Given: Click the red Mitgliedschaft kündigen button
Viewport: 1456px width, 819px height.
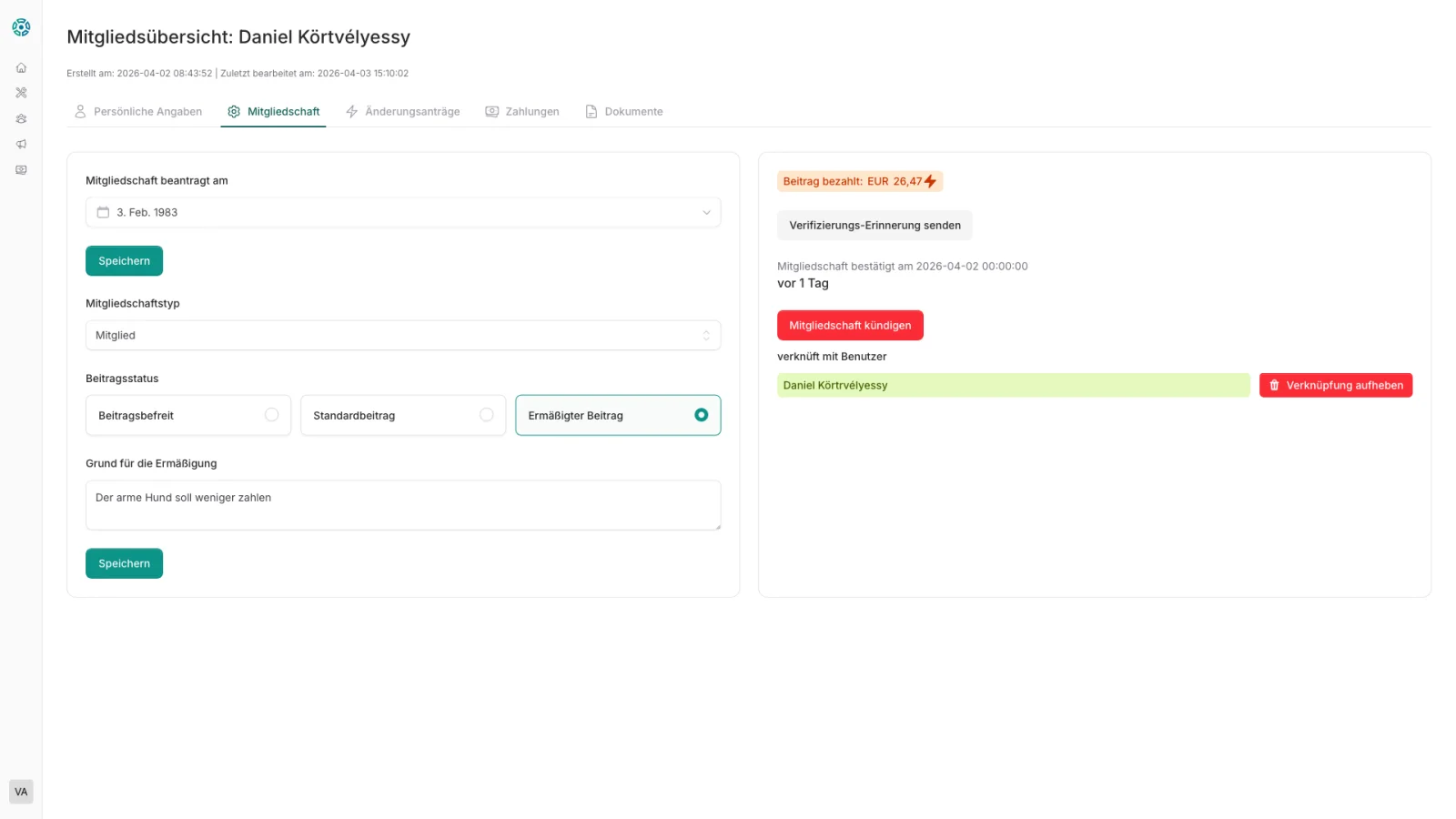Looking at the screenshot, I should pos(850,325).
